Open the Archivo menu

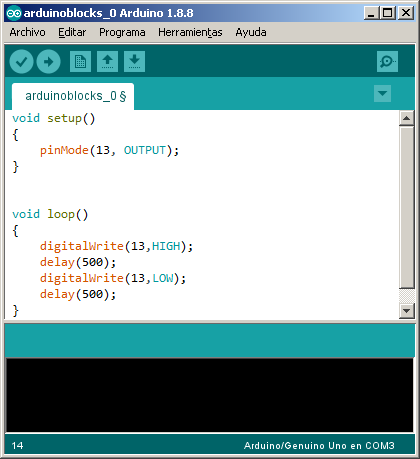pos(27,32)
